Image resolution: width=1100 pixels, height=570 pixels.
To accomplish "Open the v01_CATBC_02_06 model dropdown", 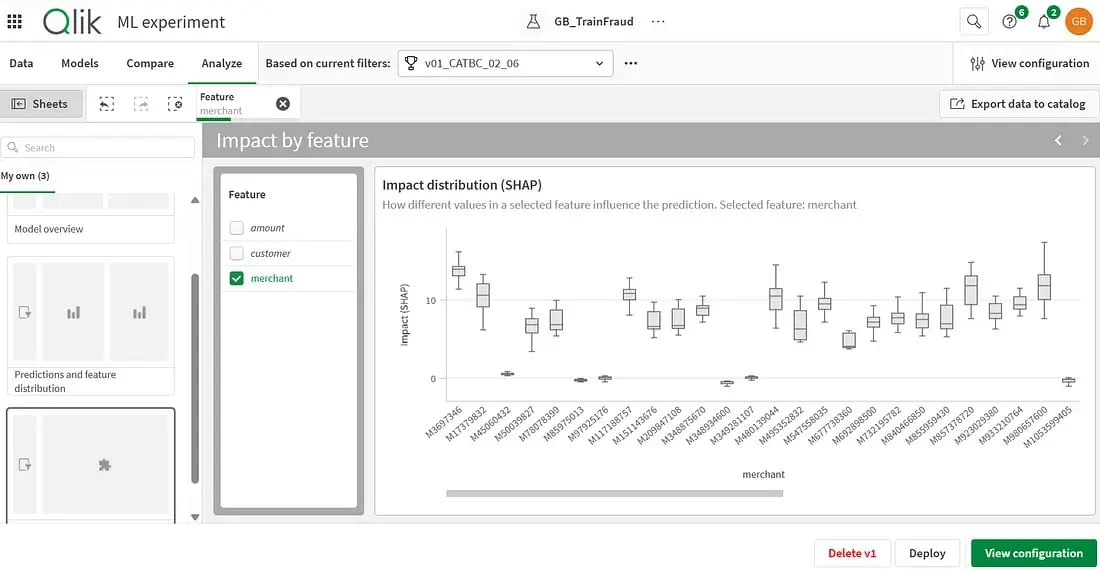I will (x=505, y=63).
